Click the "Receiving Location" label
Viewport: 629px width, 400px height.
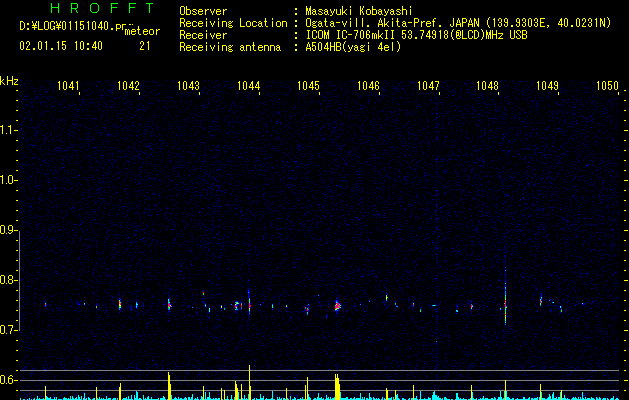tap(233, 23)
